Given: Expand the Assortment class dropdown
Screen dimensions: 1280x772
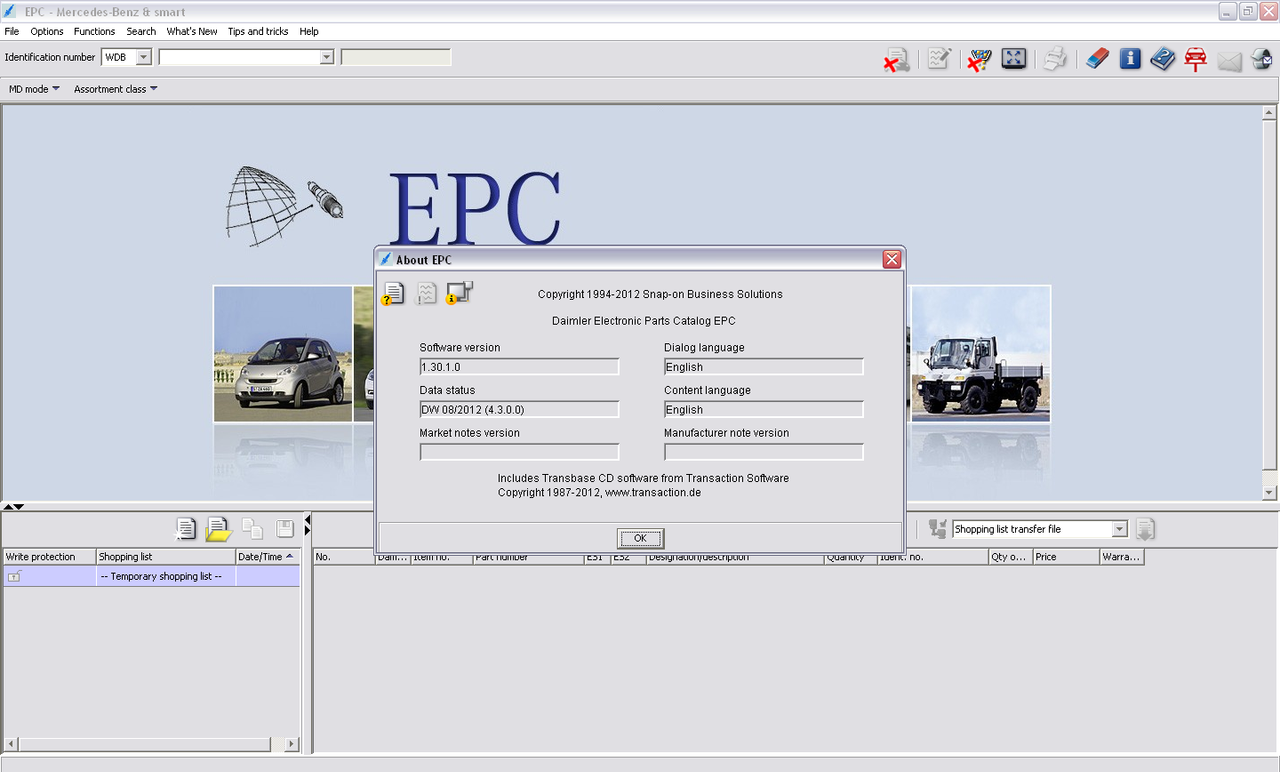Looking at the screenshot, I should click(115, 89).
